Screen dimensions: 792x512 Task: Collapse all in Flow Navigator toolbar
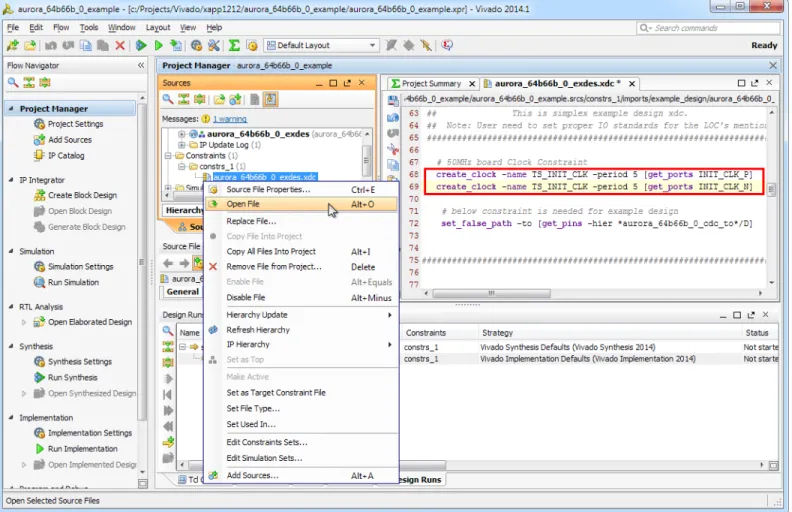29,82
